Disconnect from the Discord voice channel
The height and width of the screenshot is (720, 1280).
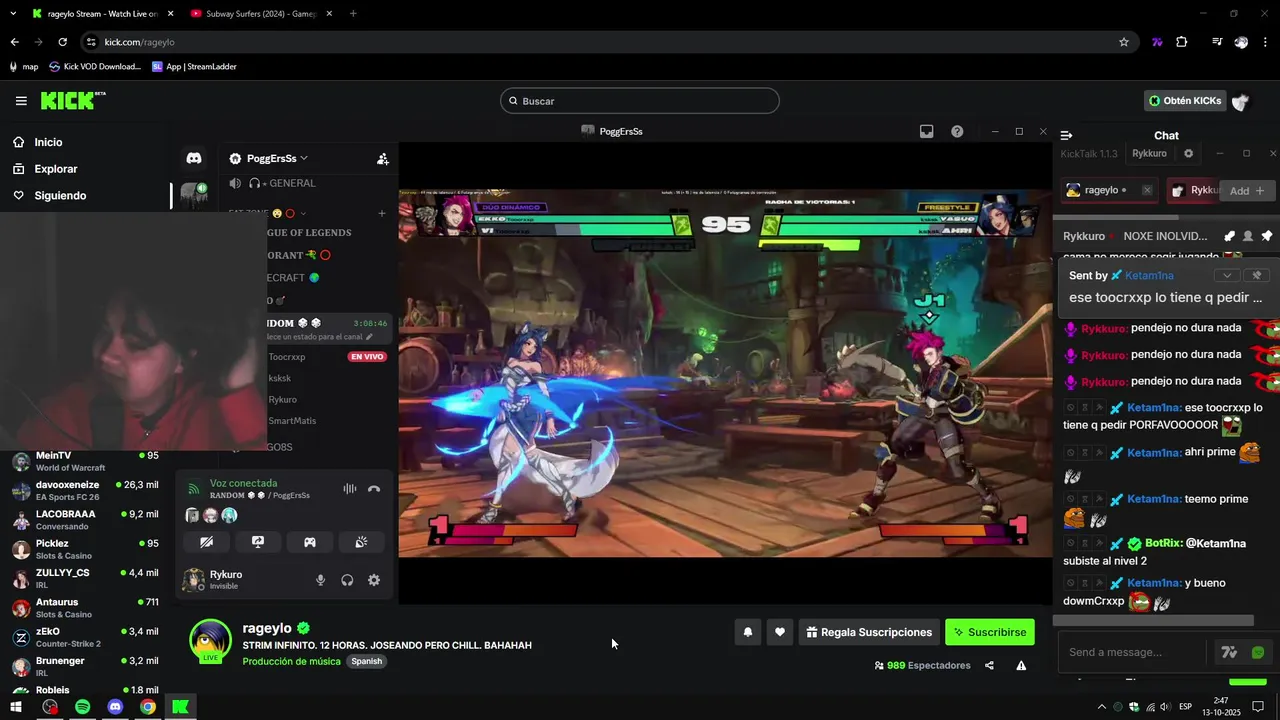(374, 489)
